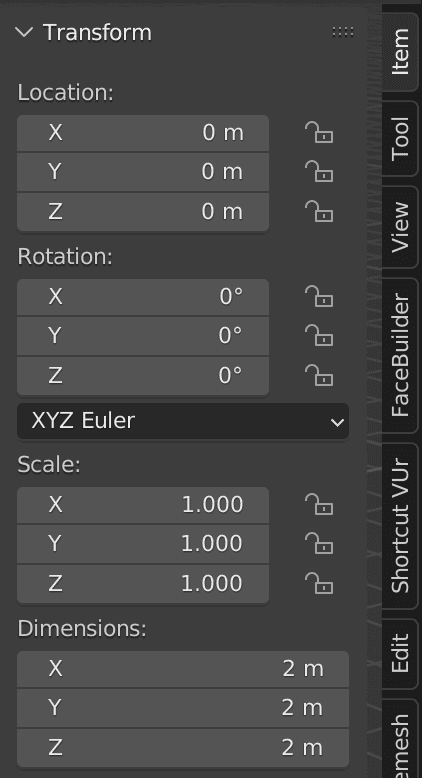Lock the Rotation X axis
422x778 pixels.
coord(318,297)
